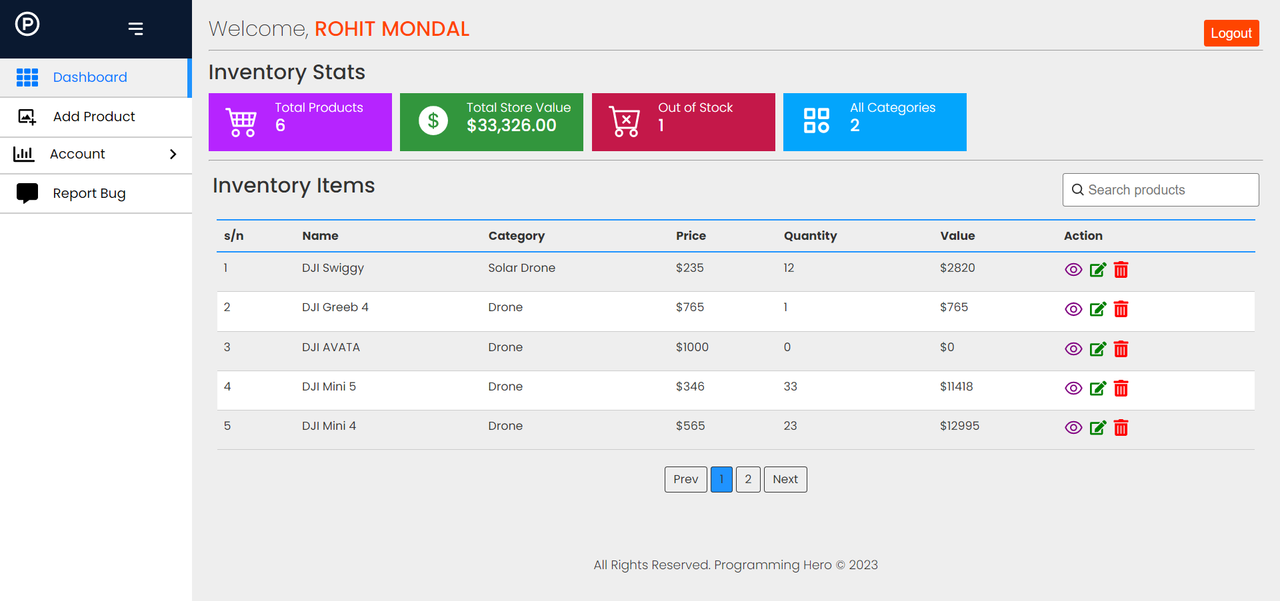Open the Add Product page
Image resolution: width=1280 pixels, height=601 pixels.
pos(95,116)
